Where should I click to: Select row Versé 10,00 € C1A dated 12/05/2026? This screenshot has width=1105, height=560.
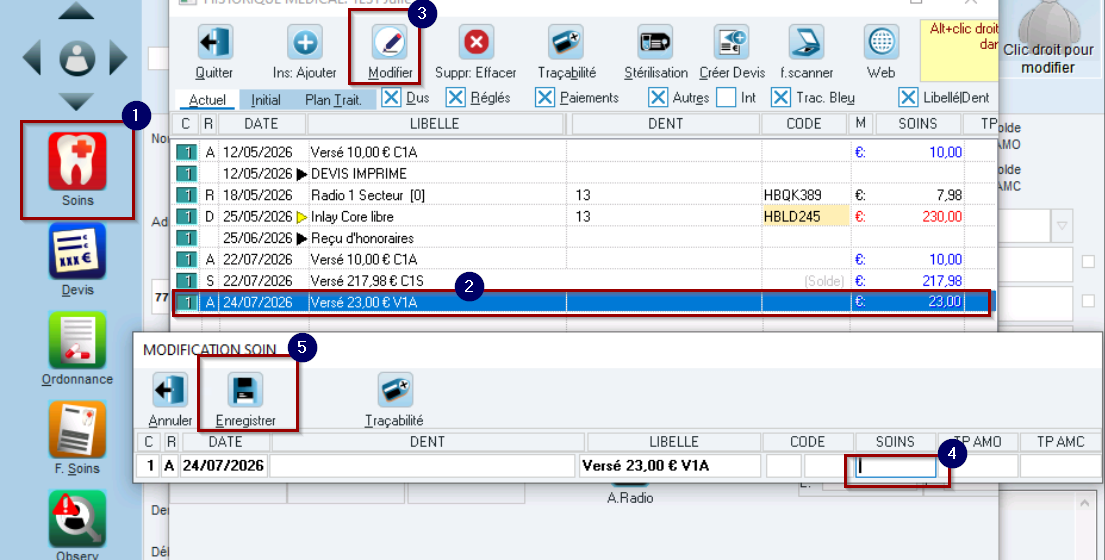(584, 152)
